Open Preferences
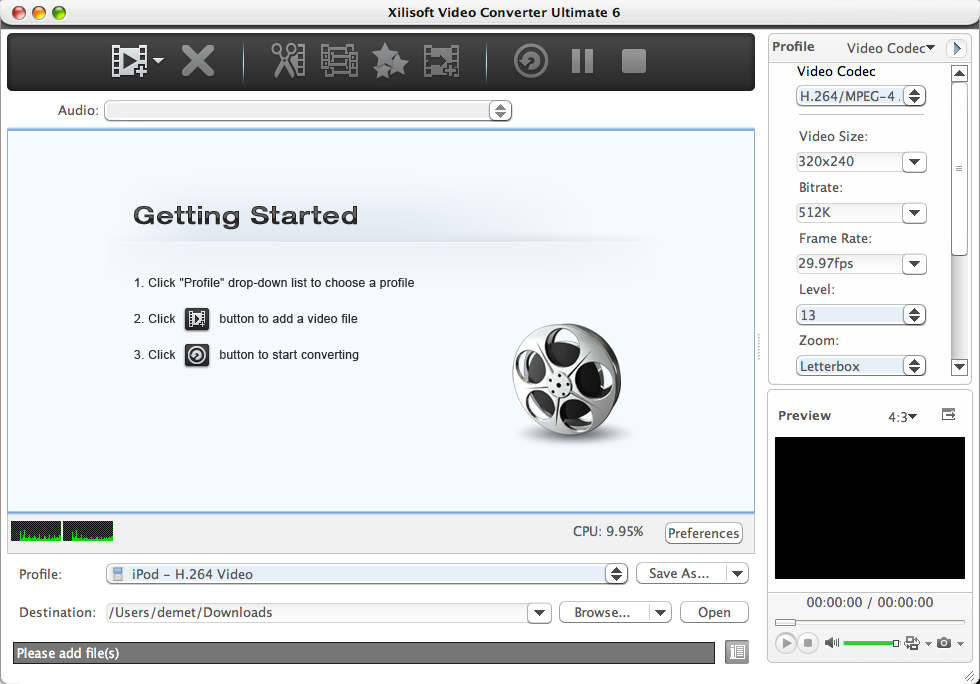 coord(704,533)
